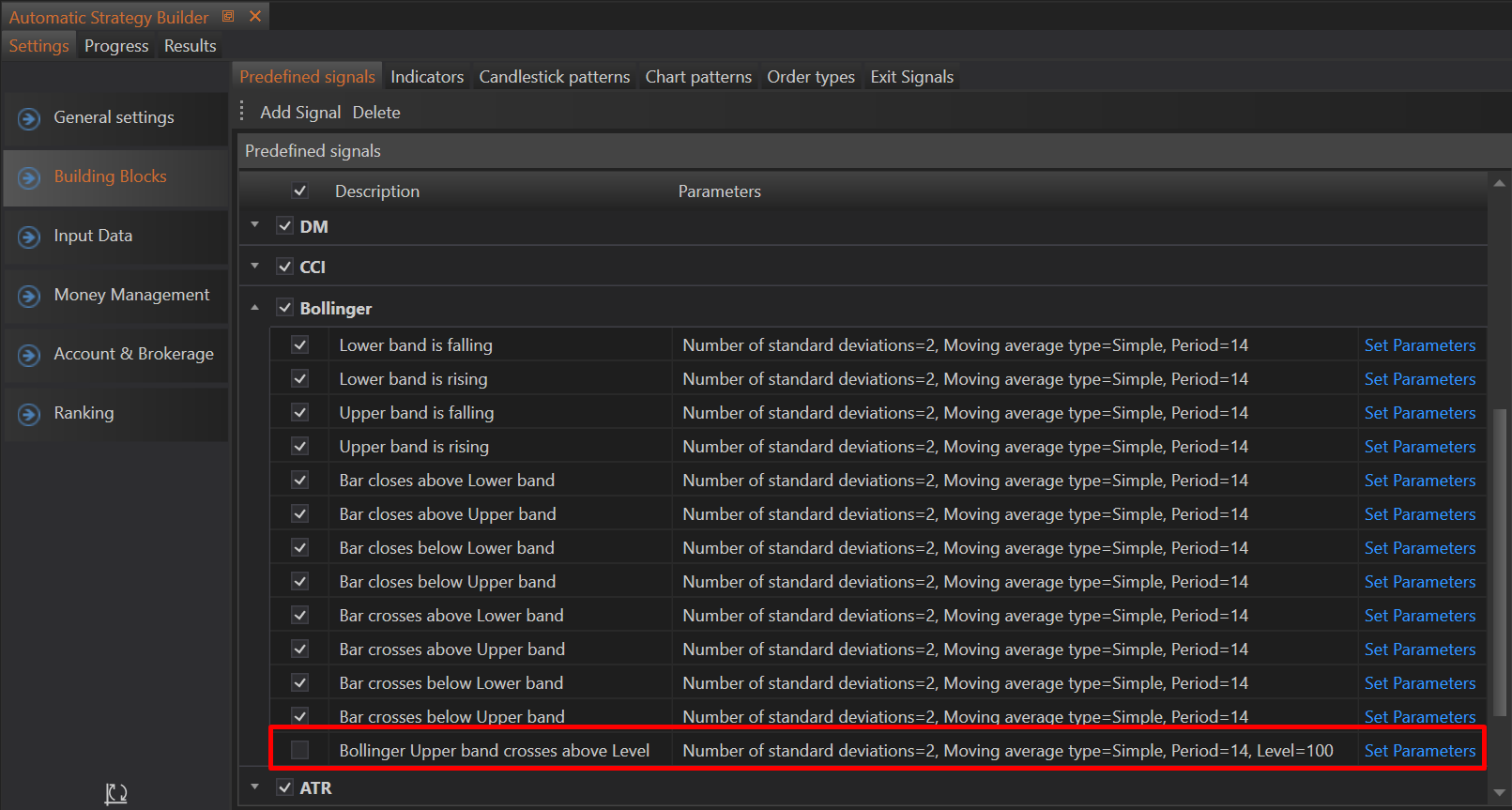Screen dimensions: 1512x810
Task: Enable Bollinger Upper band crosses above Level
Action: [299, 750]
